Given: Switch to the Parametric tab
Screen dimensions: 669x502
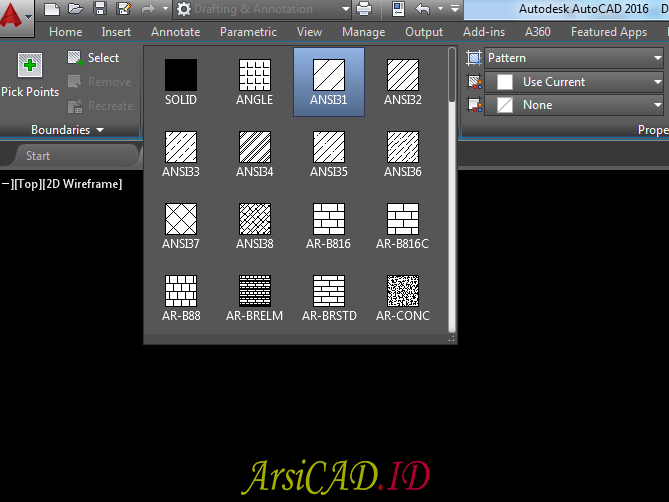Looking at the screenshot, I should 248,32.
